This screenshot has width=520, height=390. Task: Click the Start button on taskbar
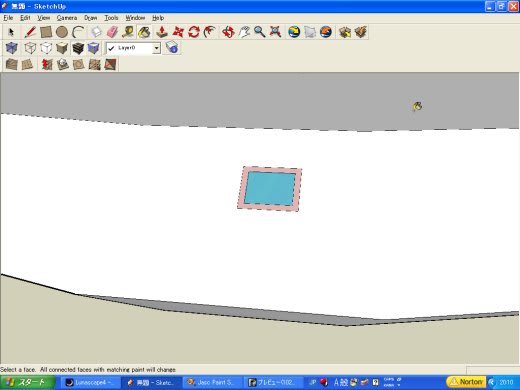click(x=28, y=382)
